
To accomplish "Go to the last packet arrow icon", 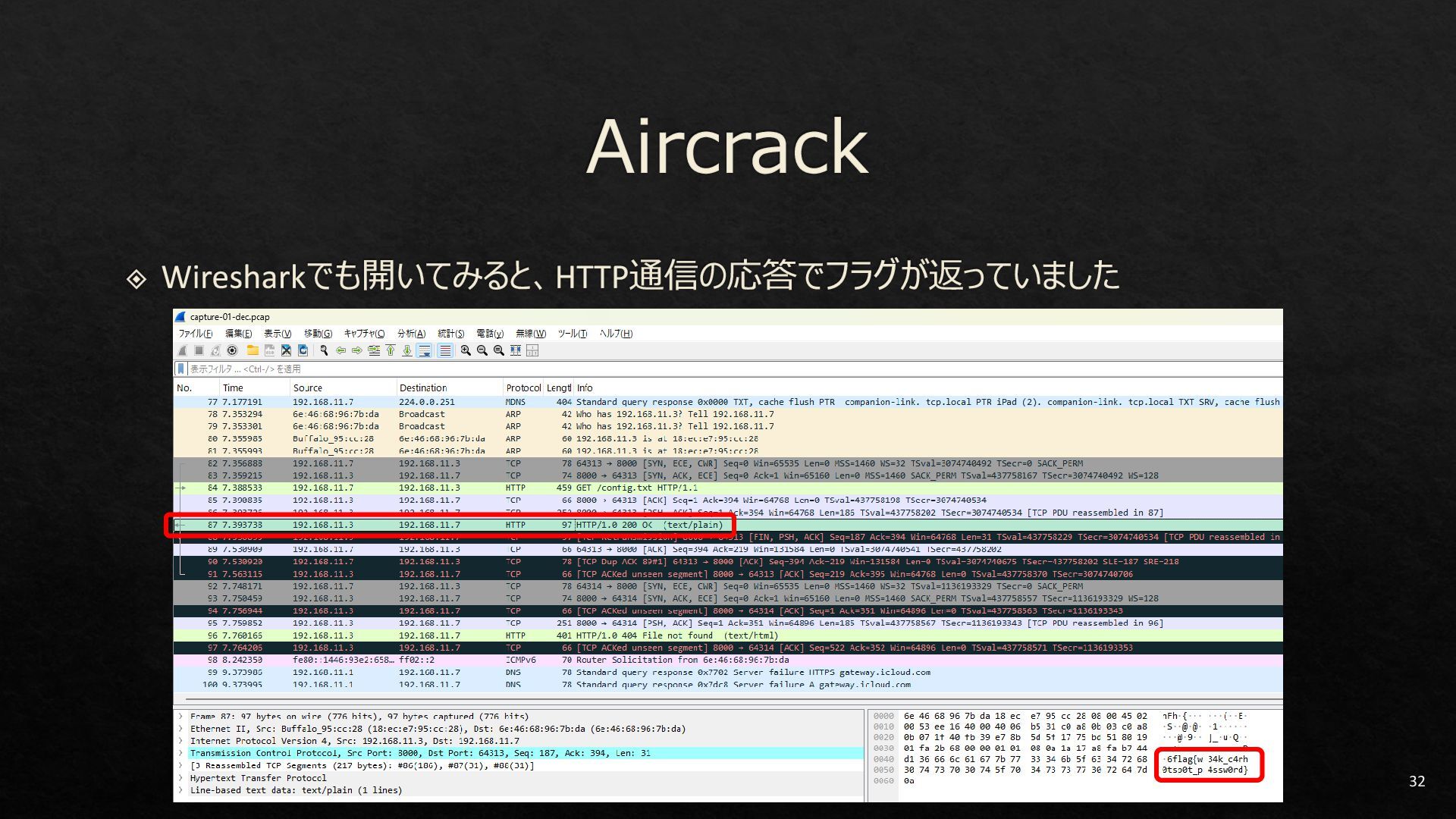I will point(407,350).
